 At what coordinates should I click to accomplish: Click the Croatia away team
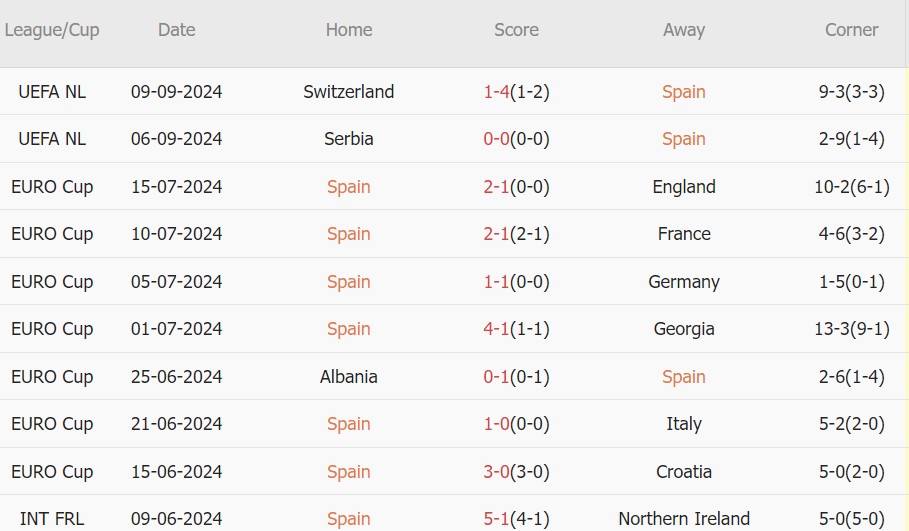tap(684, 472)
